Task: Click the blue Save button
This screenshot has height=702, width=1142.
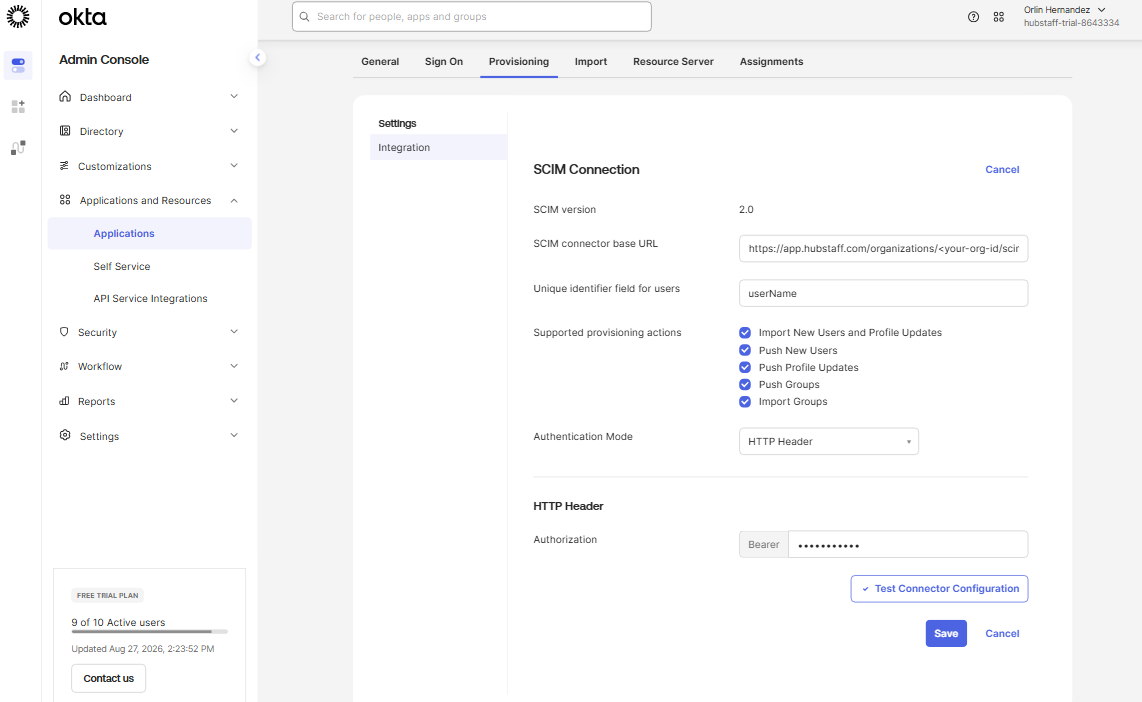Action: 945,634
